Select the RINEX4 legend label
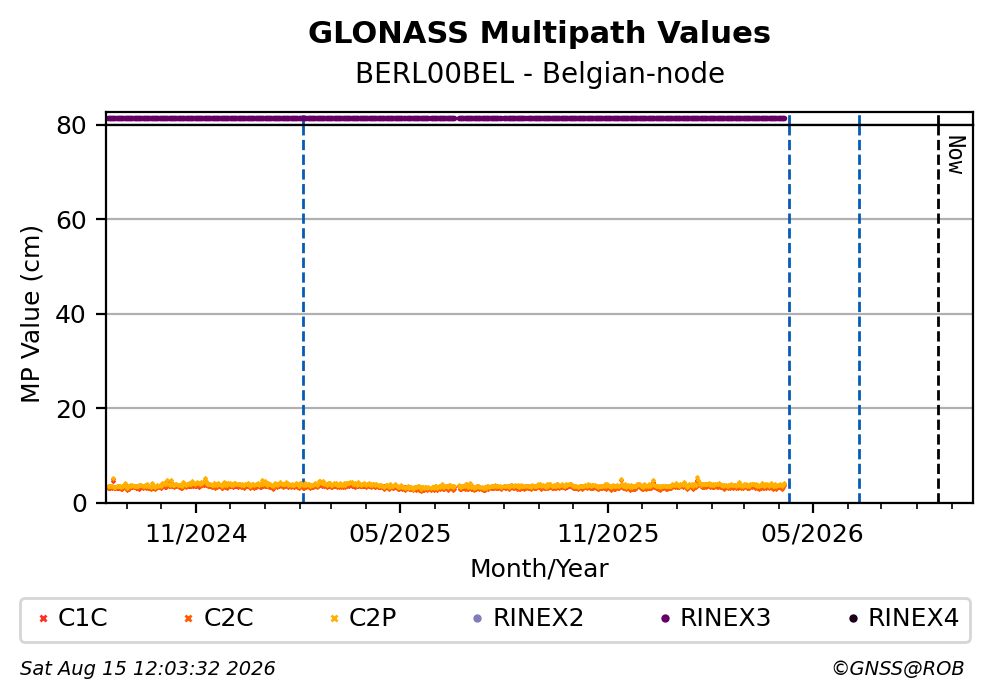Image resolution: width=992 pixels, height=699 pixels. (x=914, y=618)
